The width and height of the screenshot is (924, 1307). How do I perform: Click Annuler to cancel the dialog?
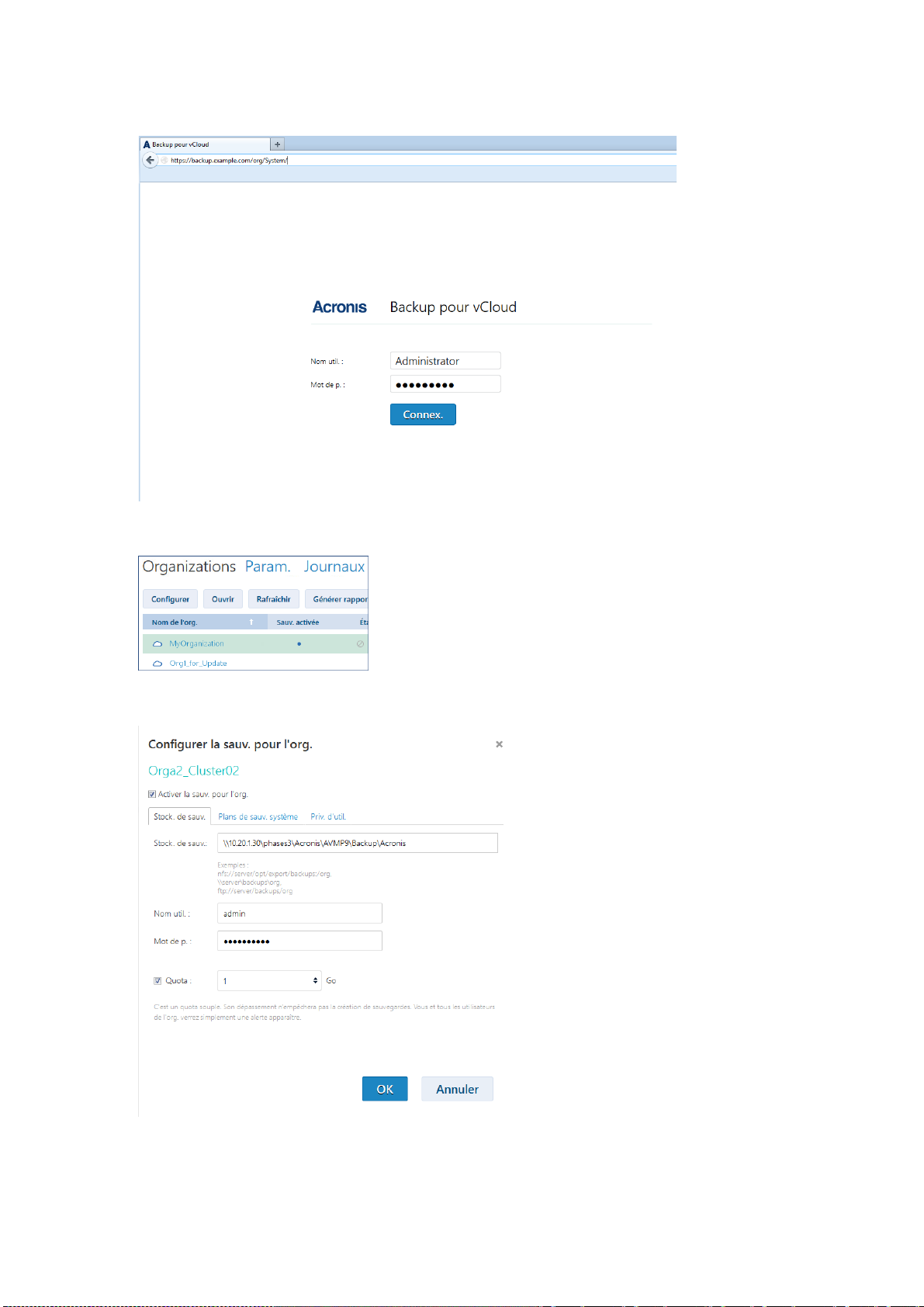pos(457,1089)
